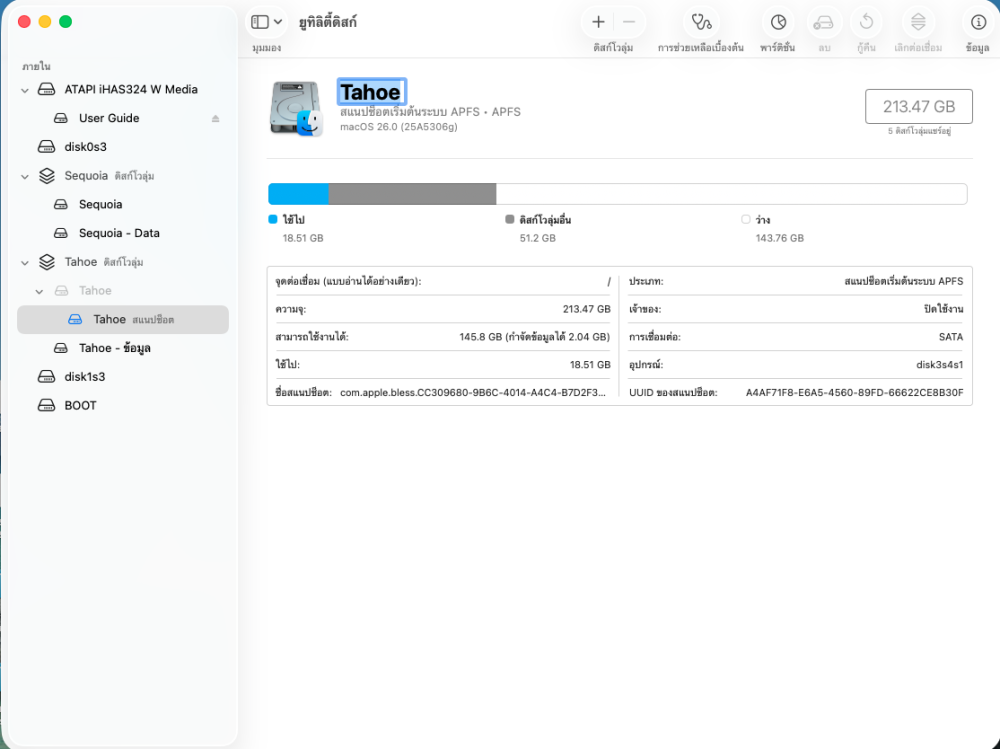The image size is (1000, 749).
Task: Click the Unmount toolbar icon
Action: (x=918, y=22)
